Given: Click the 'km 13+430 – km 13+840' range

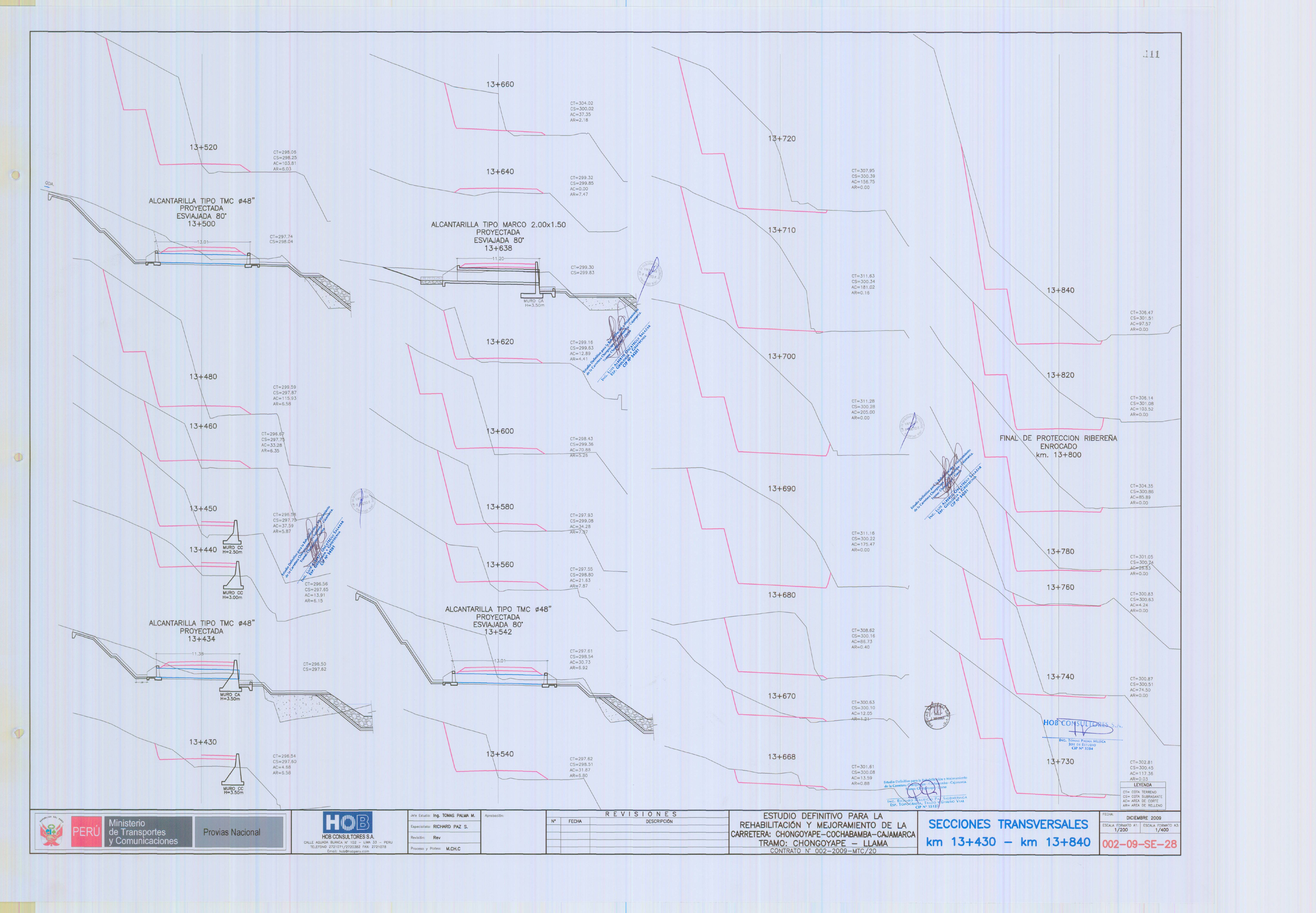Looking at the screenshot, I should point(1008,842).
